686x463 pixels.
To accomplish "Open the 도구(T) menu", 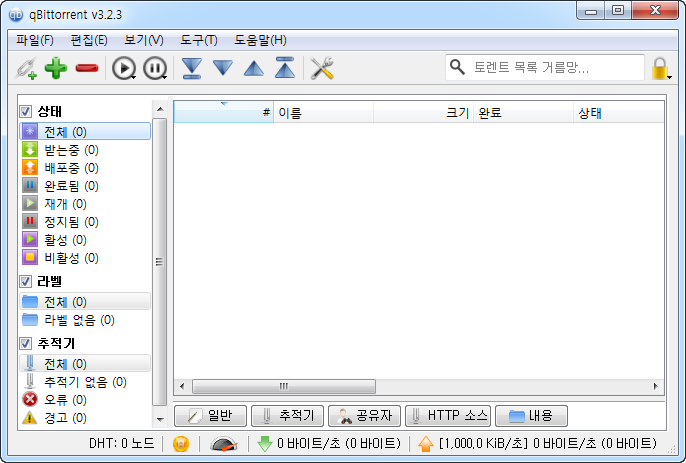I will click(x=199, y=40).
